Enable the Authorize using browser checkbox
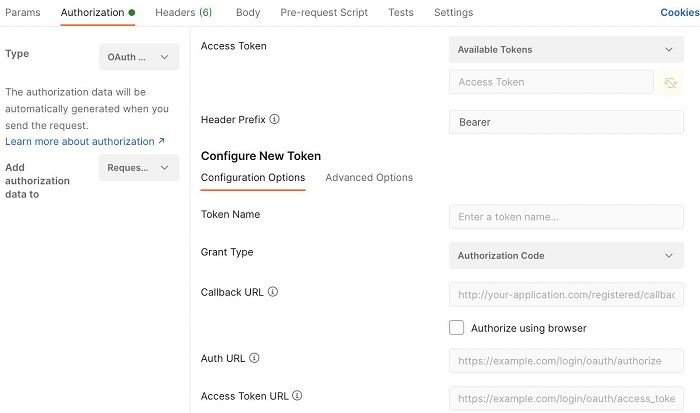Screen dimensions: 700x413 457,328
